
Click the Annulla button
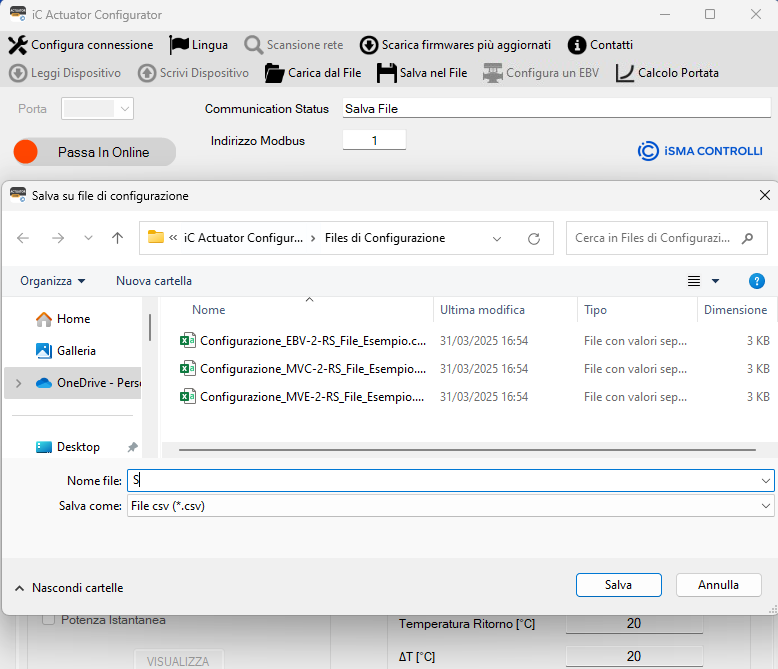[718, 585]
